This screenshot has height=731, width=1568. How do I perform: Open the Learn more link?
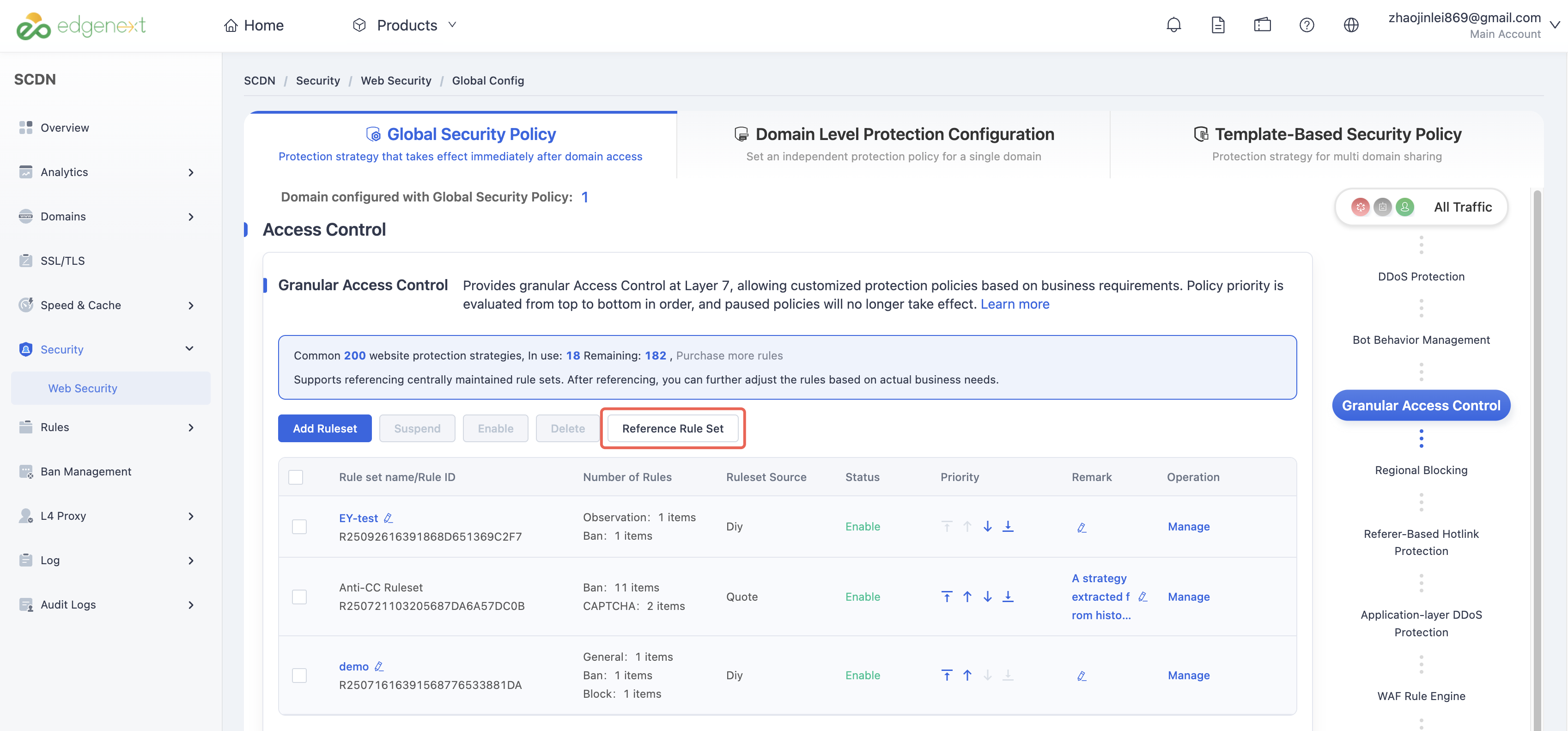click(x=1015, y=304)
